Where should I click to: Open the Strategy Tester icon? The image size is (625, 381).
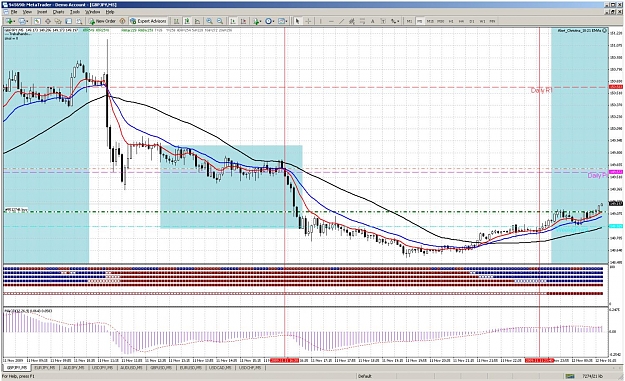[79, 21]
